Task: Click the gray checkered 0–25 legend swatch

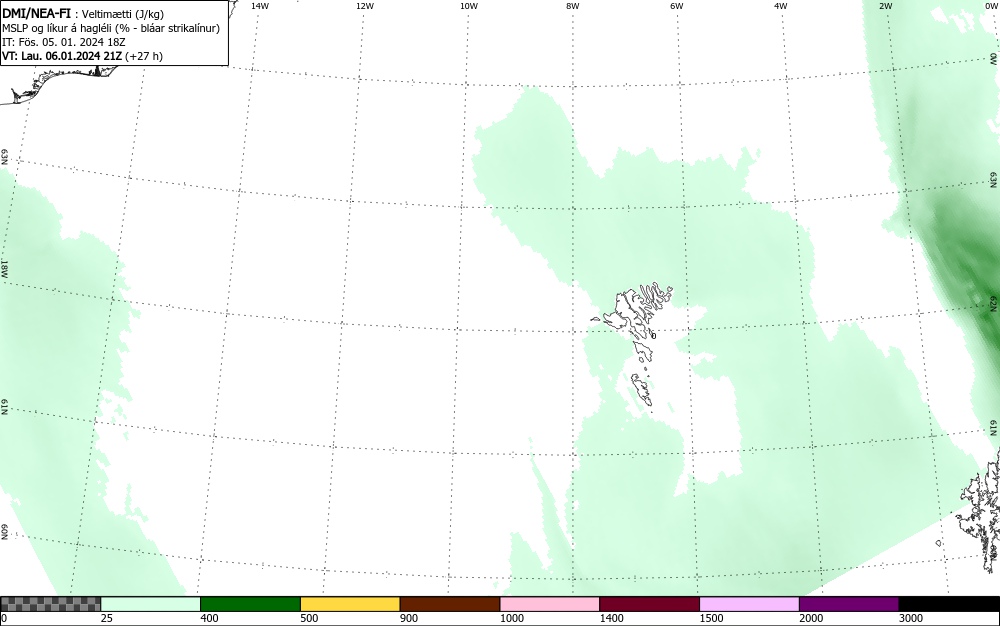Action: (50, 604)
